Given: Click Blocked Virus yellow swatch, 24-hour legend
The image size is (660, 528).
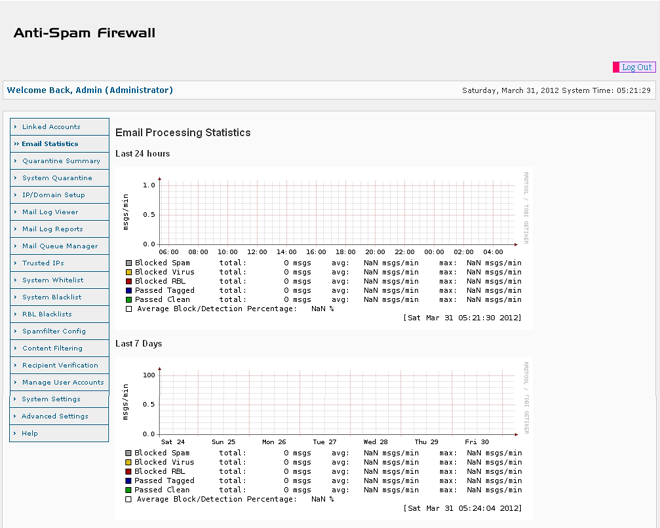Looking at the screenshot, I should [129, 272].
